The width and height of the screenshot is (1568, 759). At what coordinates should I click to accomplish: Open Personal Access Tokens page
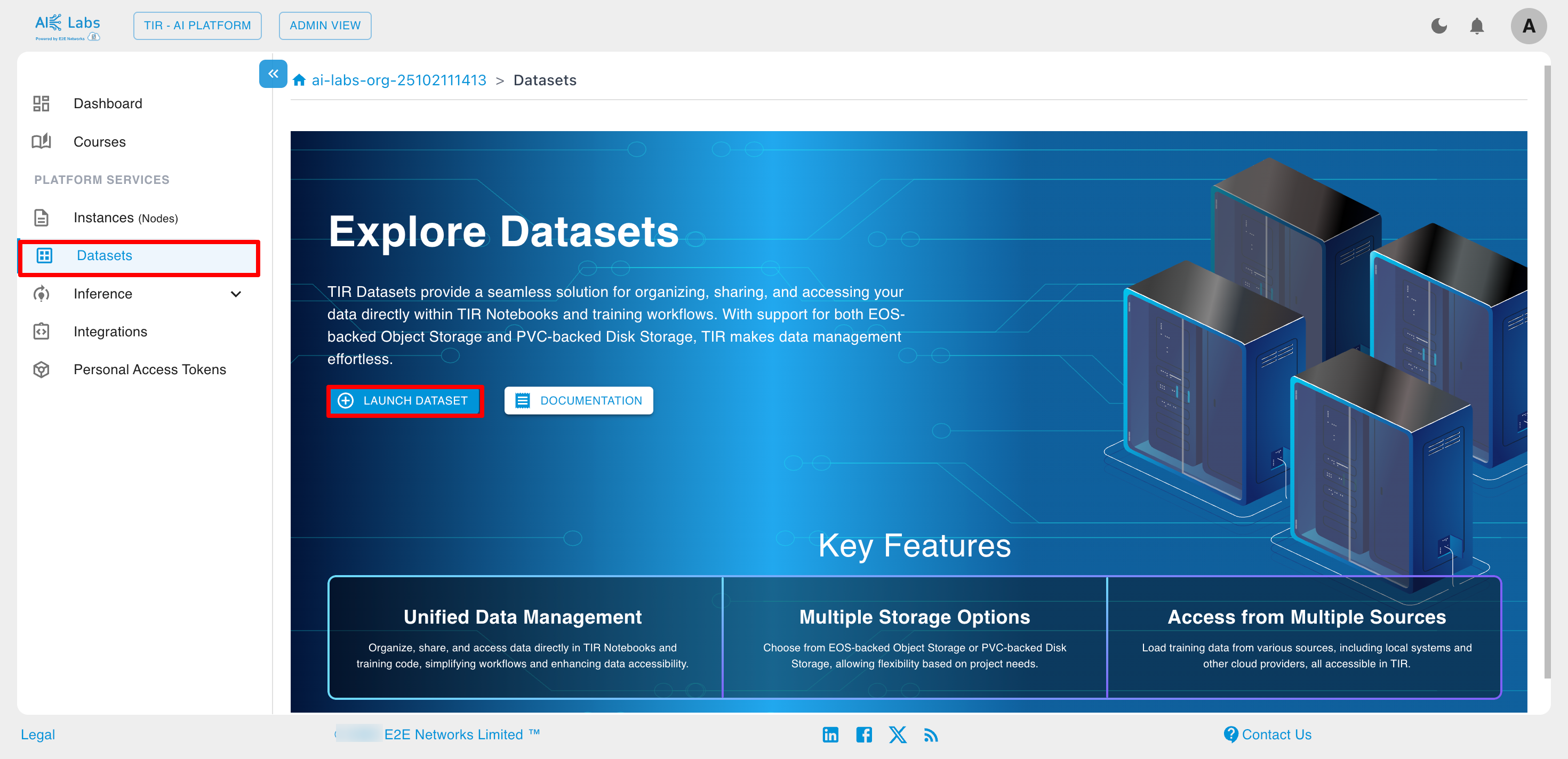[150, 369]
